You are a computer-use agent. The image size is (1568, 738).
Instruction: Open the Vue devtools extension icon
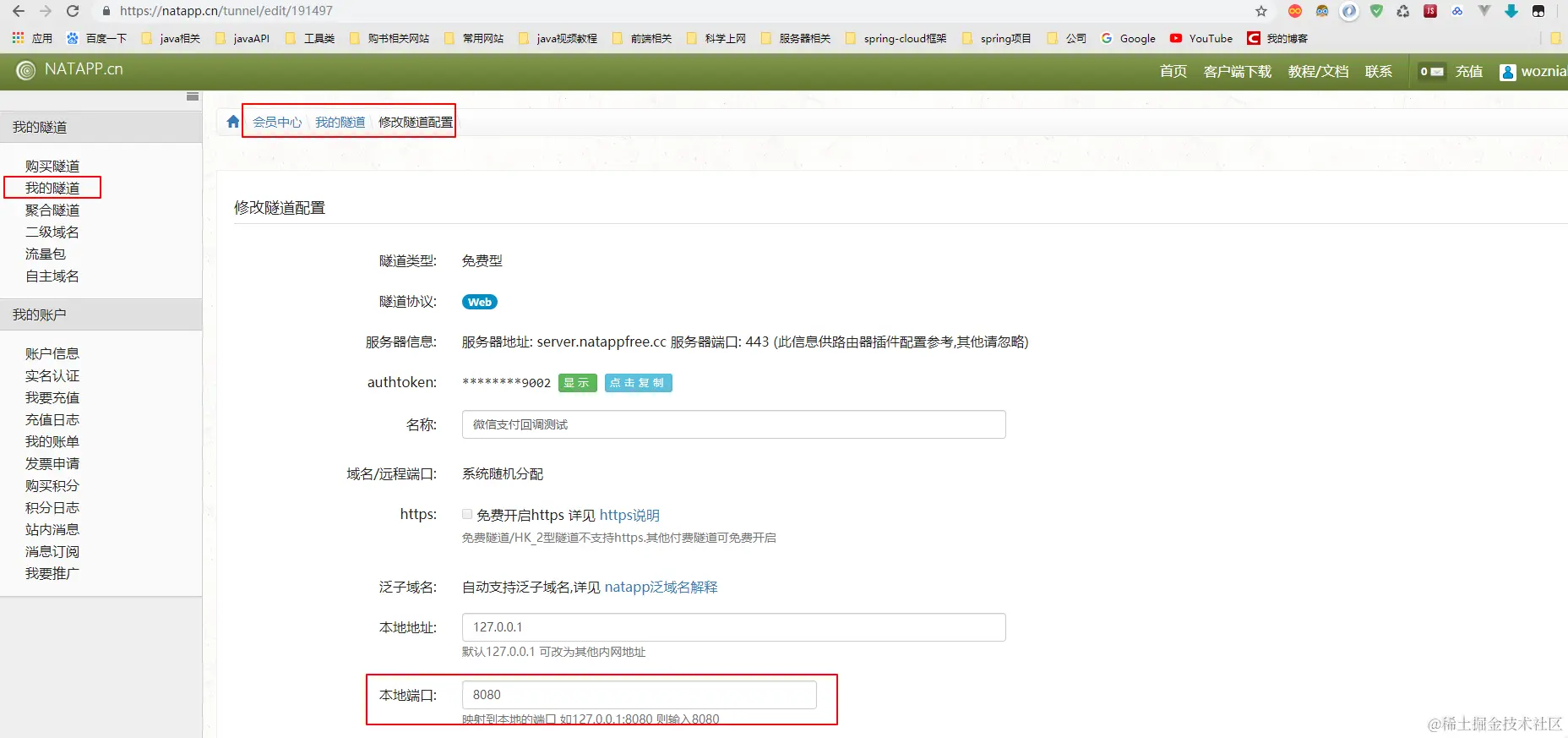(x=1484, y=11)
